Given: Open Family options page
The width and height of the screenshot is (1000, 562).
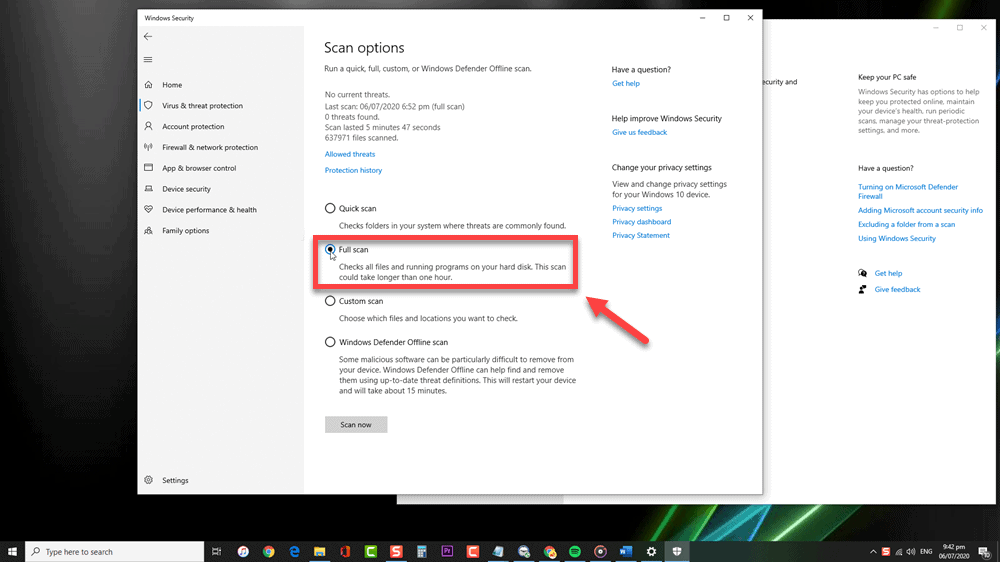Looking at the screenshot, I should 186,230.
